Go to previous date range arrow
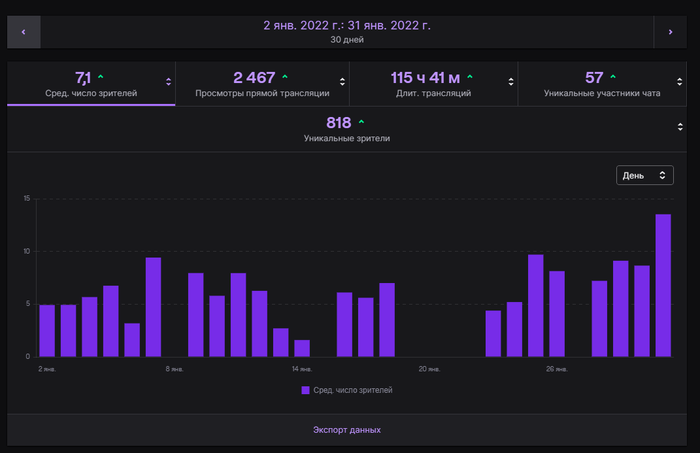The width and height of the screenshot is (700, 453). coord(24,32)
